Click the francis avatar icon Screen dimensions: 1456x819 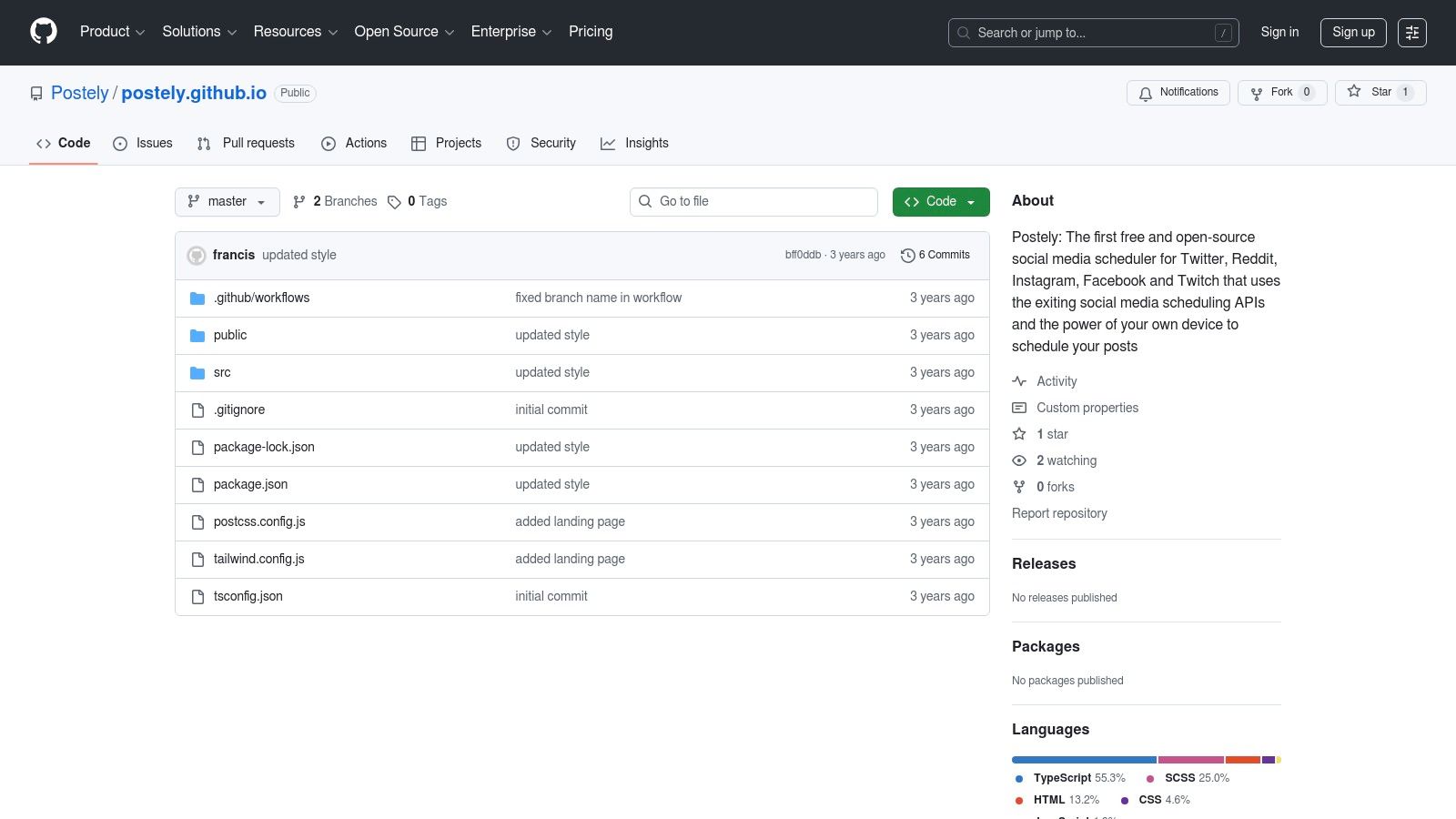(197, 256)
